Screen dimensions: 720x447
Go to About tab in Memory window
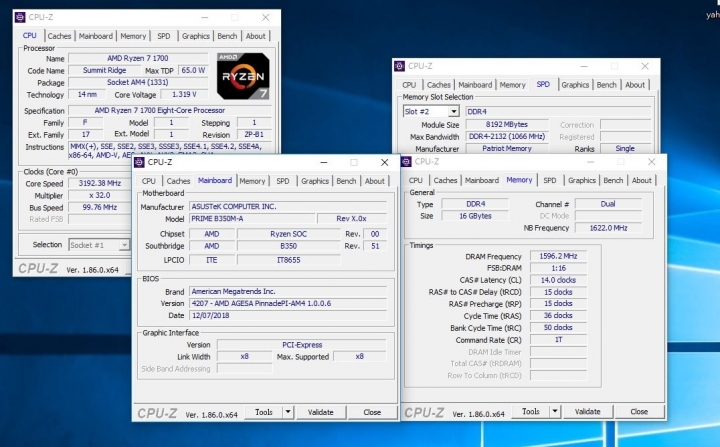641,181
